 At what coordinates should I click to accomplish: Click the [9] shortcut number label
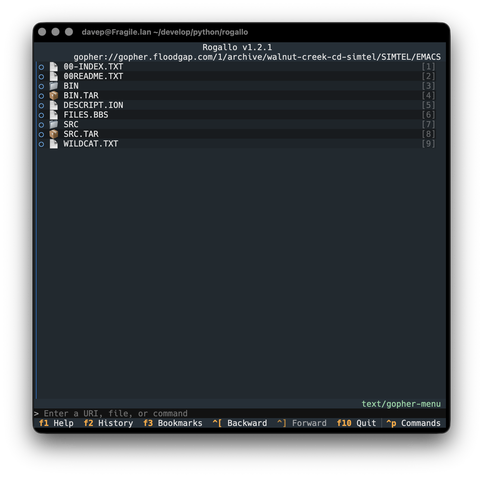(x=428, y=144)
